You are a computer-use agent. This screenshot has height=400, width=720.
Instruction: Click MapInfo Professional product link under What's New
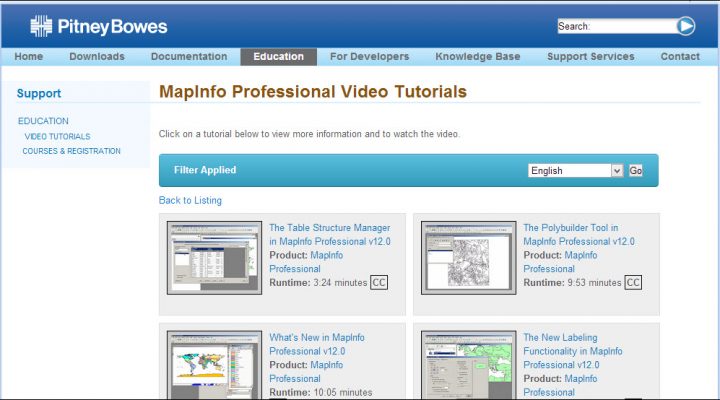click(306, 372)
